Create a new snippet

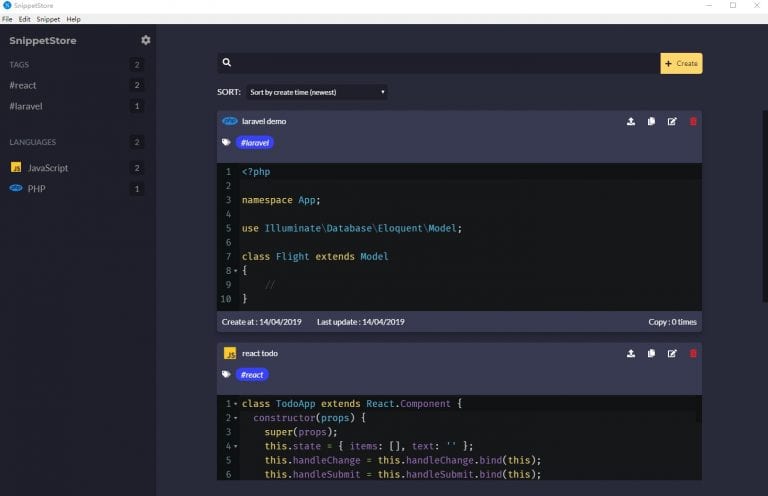pos(681,63)
